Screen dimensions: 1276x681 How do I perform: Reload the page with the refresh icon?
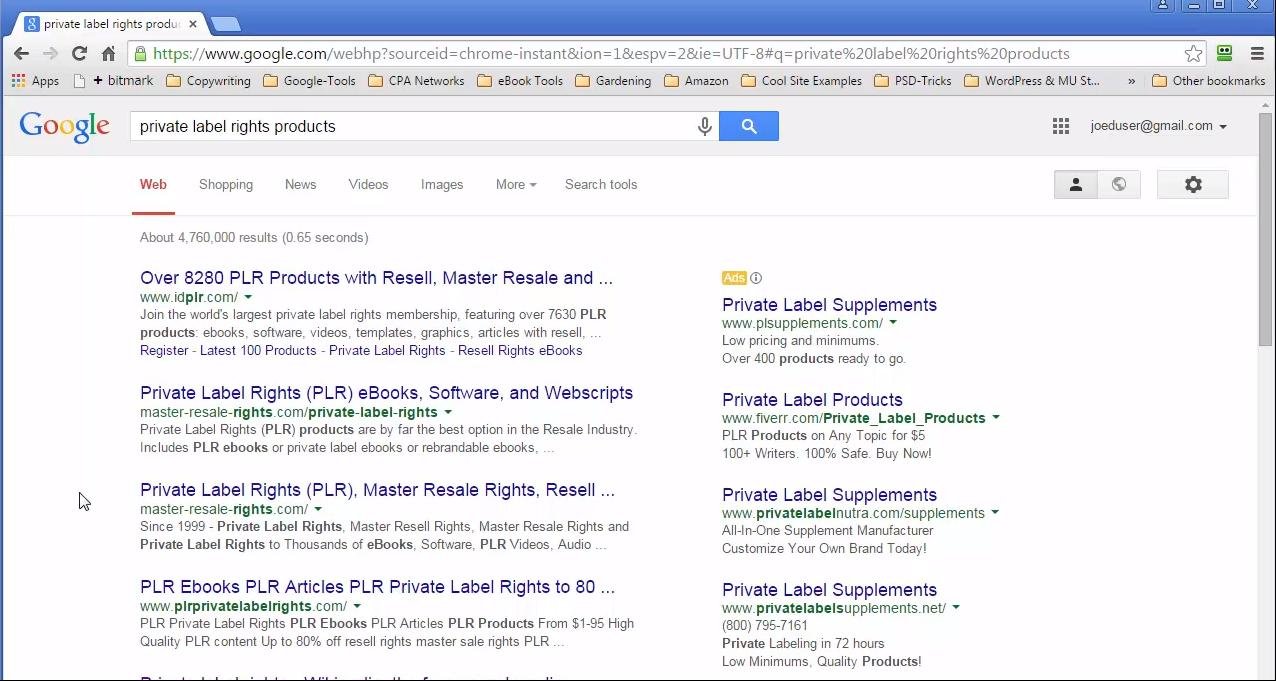click(x=79, y=54)
